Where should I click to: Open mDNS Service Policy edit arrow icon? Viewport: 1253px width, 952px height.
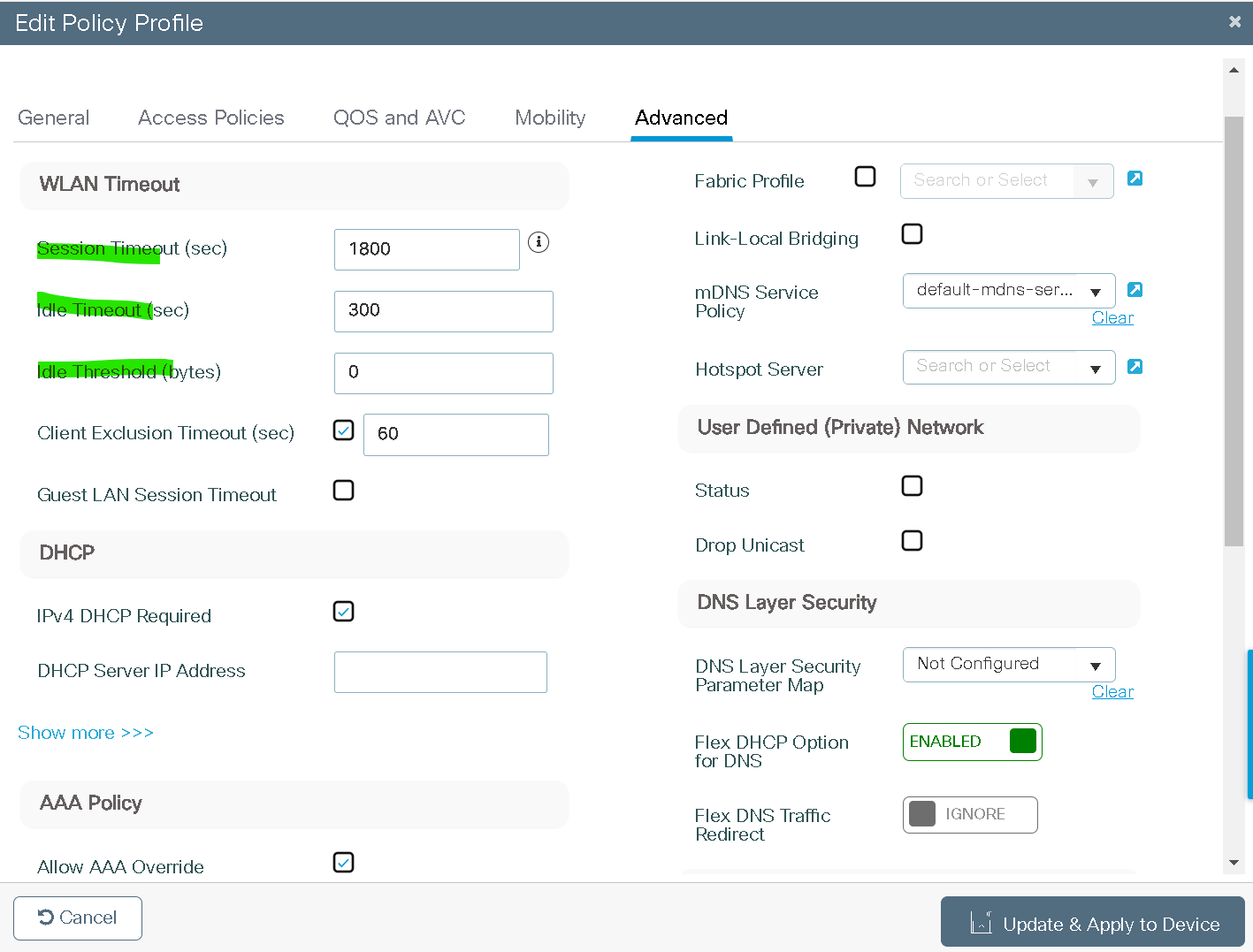(x=1135, y=289)
